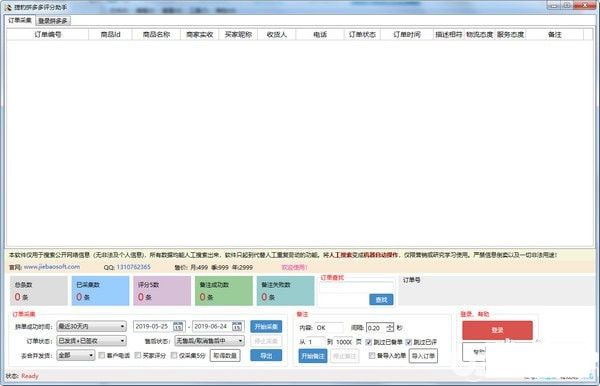600x386 pixels.
Task: Click the 到 page field showing 1000X
Action: coord(344,342)
